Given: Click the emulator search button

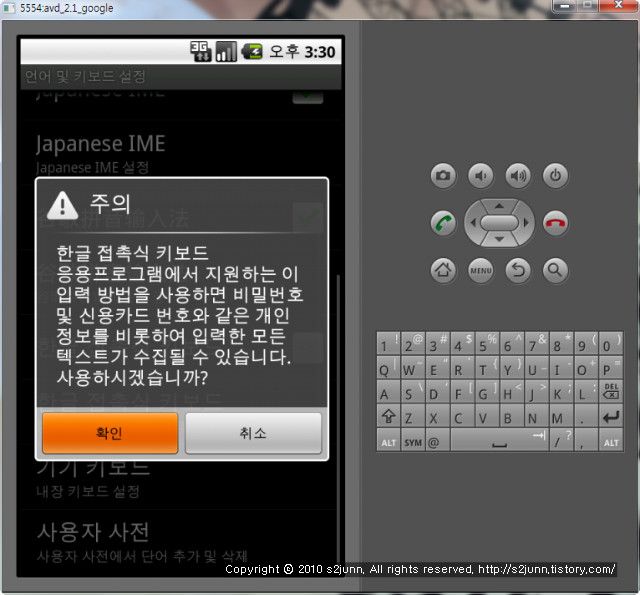Looking at the screenshot, I should click(x=555, y=270).
